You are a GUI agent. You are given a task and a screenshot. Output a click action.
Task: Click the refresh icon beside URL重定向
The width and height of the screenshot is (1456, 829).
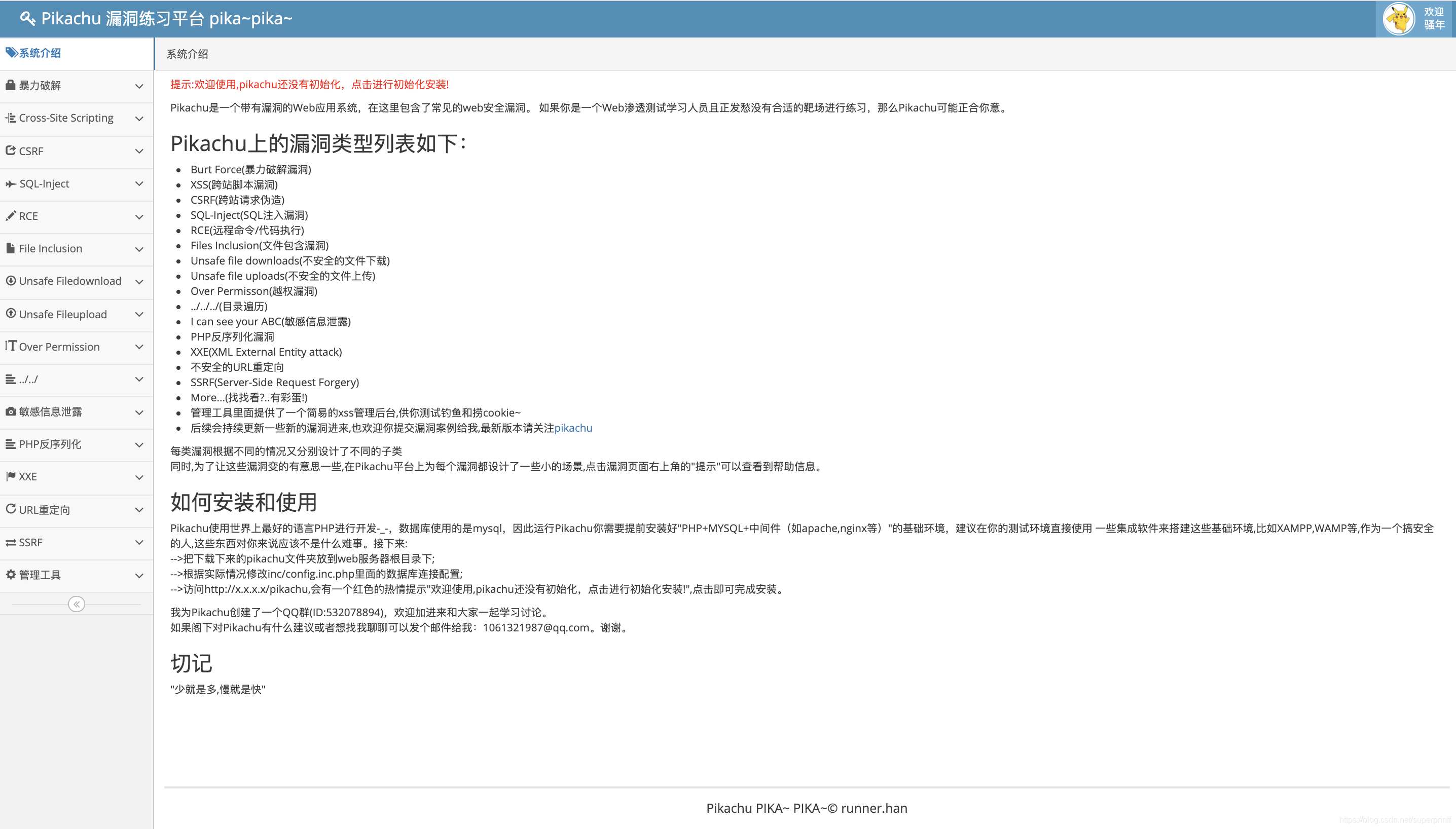10,508
